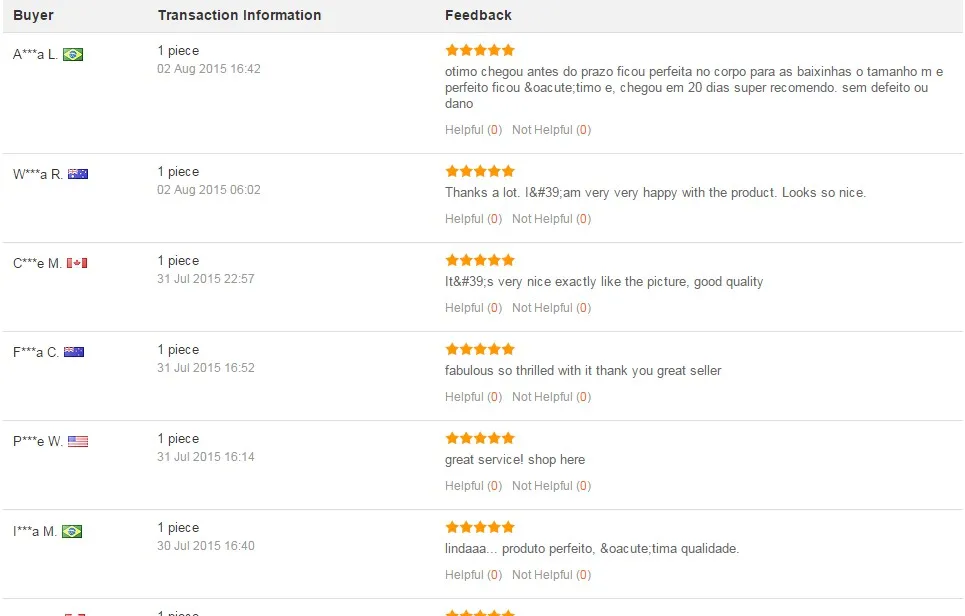Click flag icon beside buyer F***a C.

tap(74, 352)
